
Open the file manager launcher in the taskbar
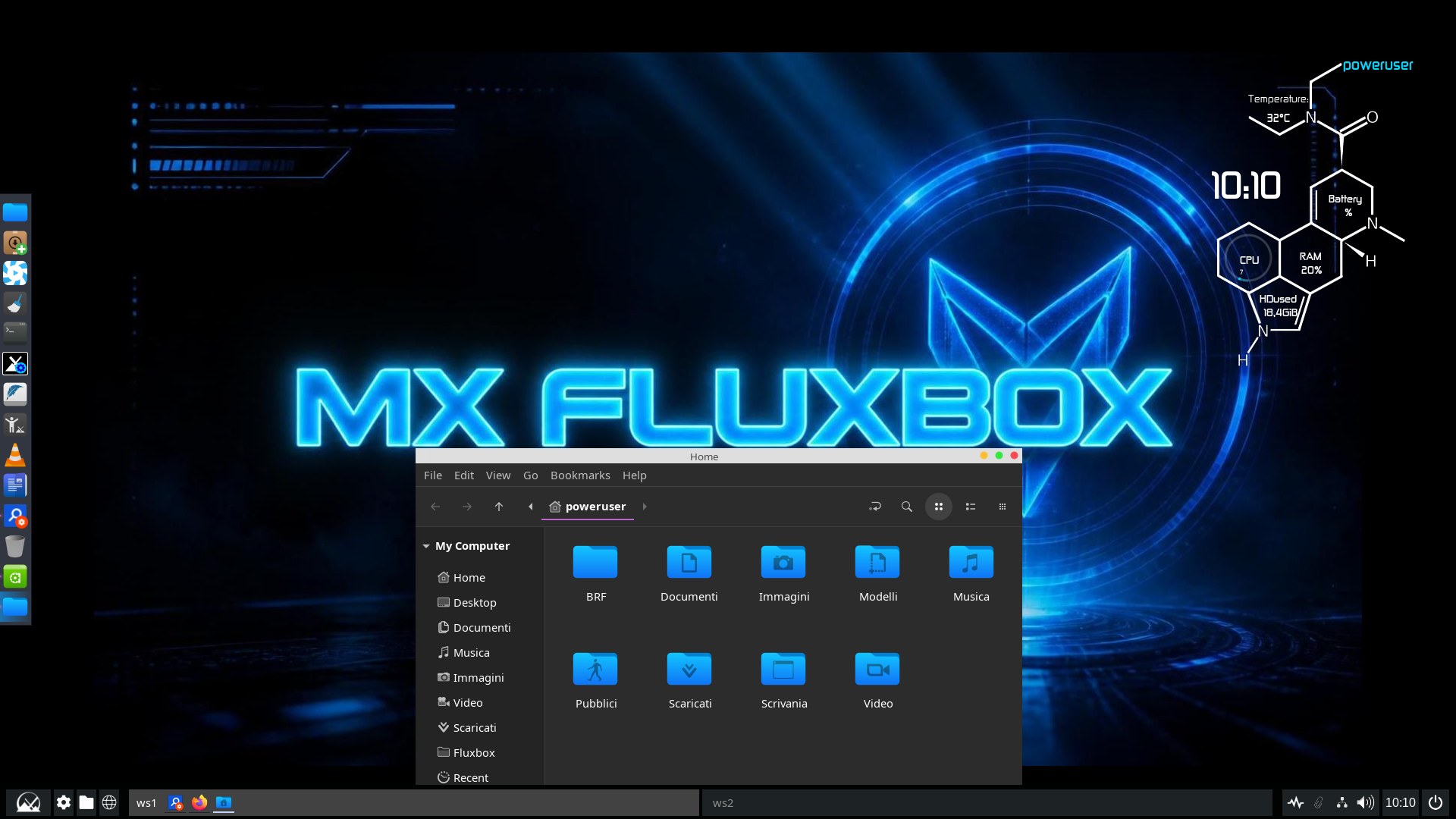click(86, 802)
